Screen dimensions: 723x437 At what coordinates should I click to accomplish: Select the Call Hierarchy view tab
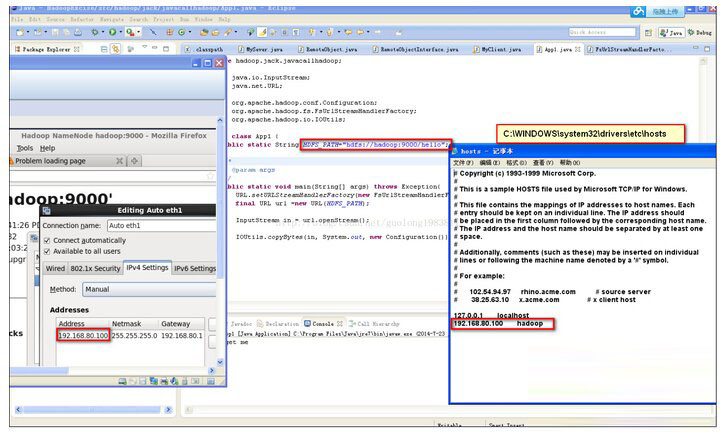(x=375, y=324)
